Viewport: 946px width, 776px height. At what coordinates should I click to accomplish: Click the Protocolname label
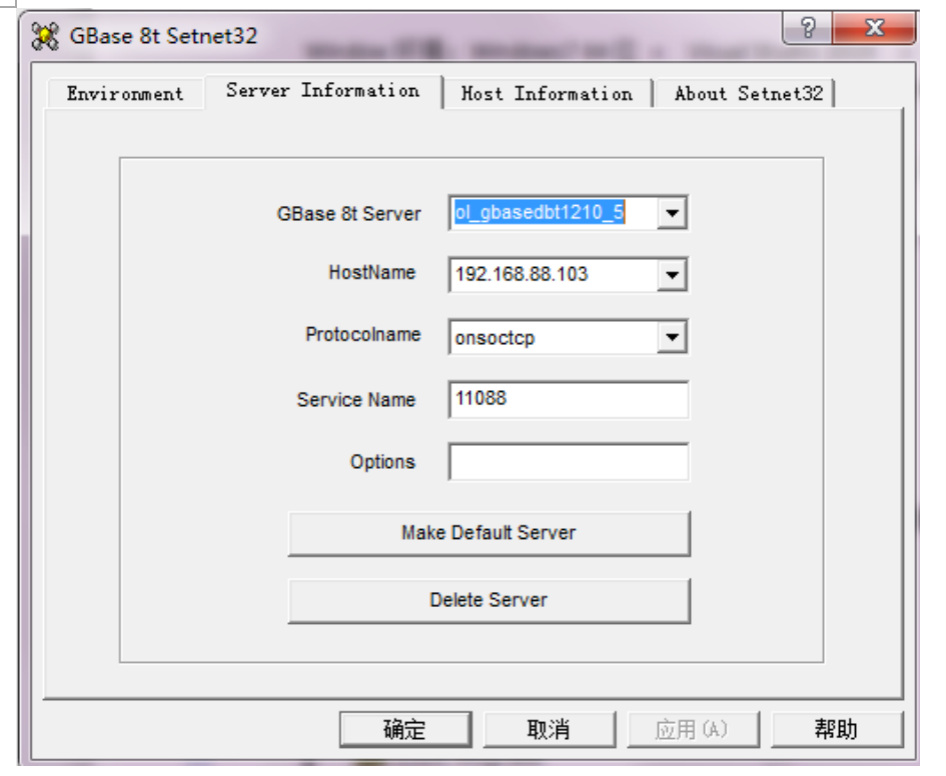click(363, 334)
